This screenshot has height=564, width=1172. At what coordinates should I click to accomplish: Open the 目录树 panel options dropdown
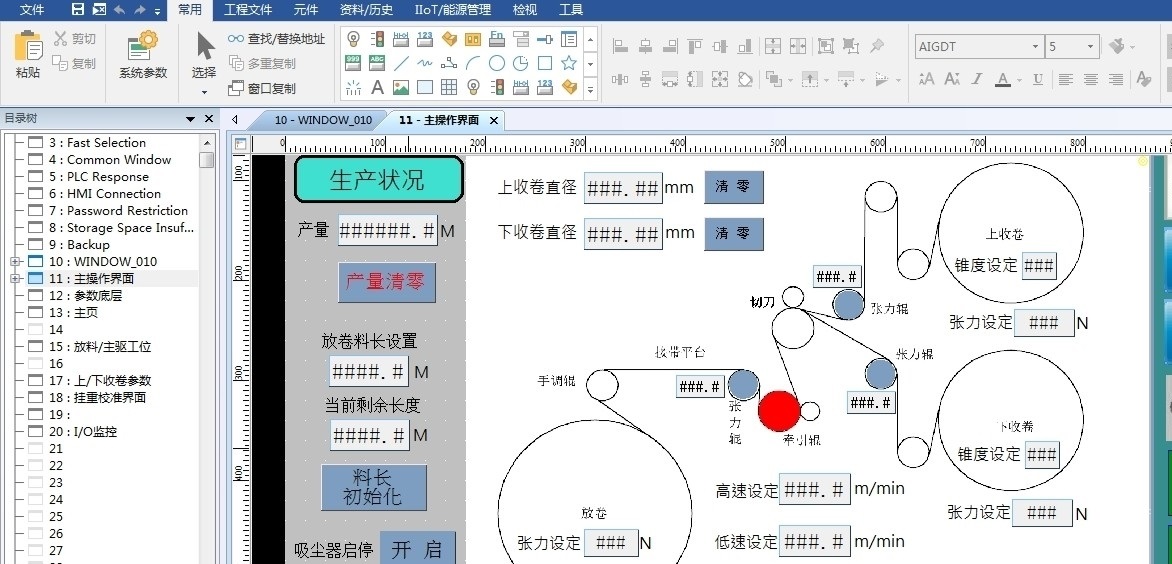pyautogui.click(x=191, y=119)
